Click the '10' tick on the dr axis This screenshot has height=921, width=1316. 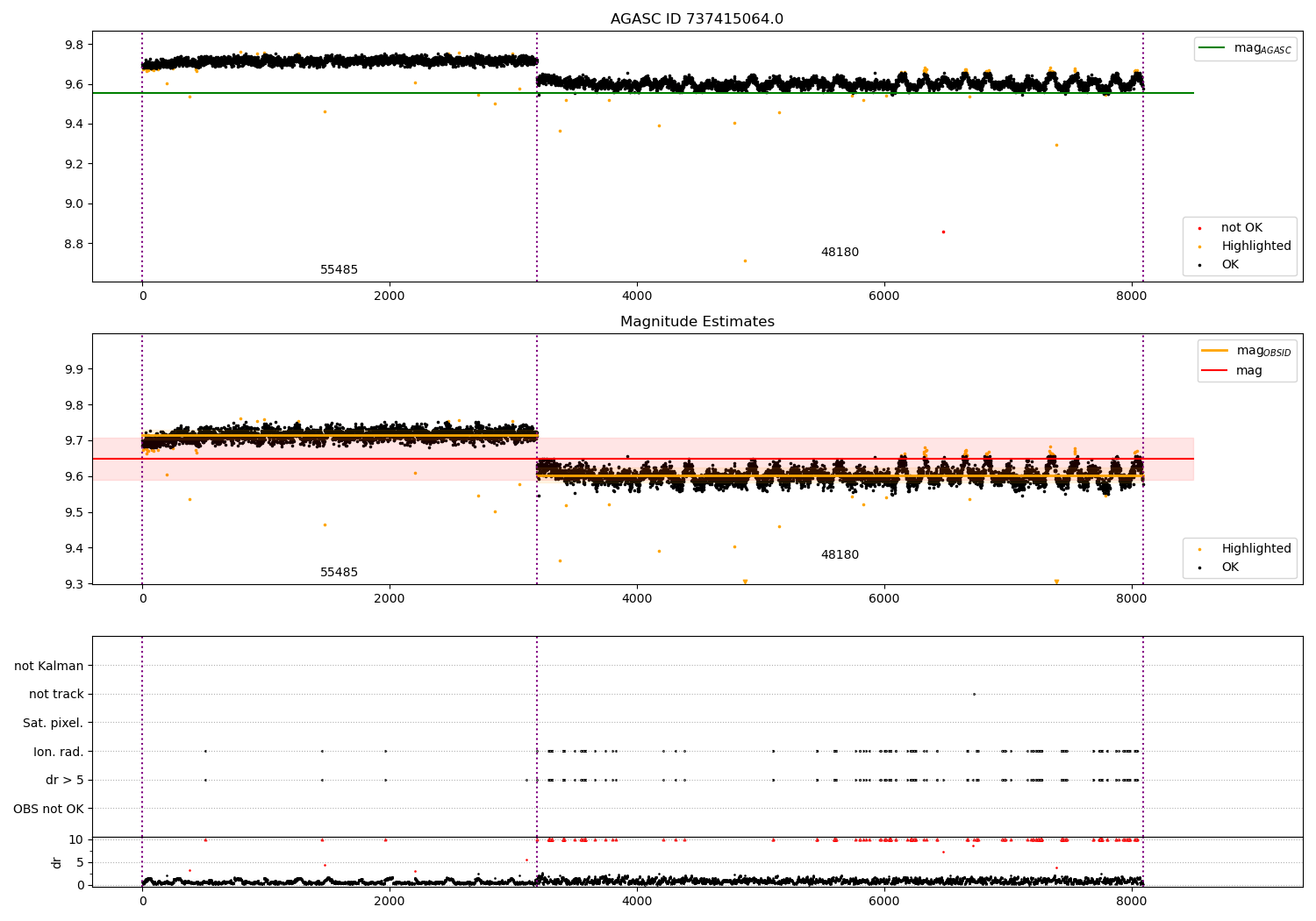coord(76,840)
